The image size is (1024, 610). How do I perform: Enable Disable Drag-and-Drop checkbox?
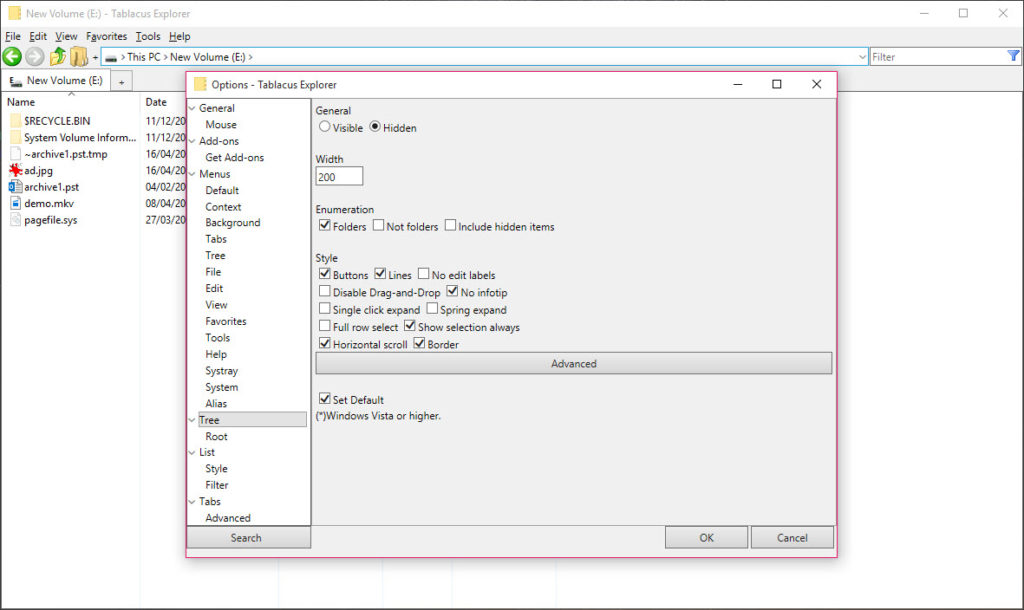pyautogui.click(x=325, y=291)
